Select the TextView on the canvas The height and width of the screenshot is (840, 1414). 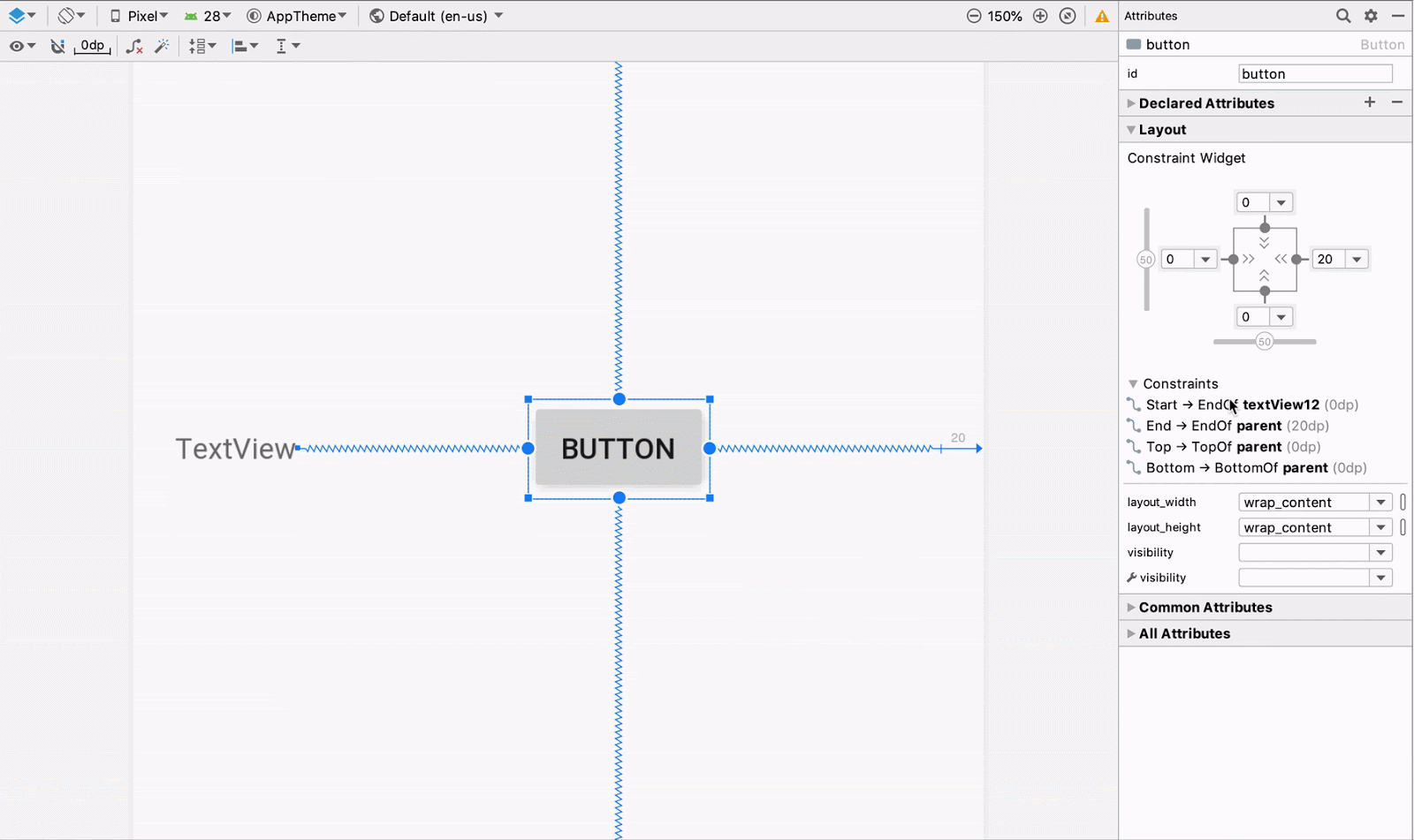point(235,449)
